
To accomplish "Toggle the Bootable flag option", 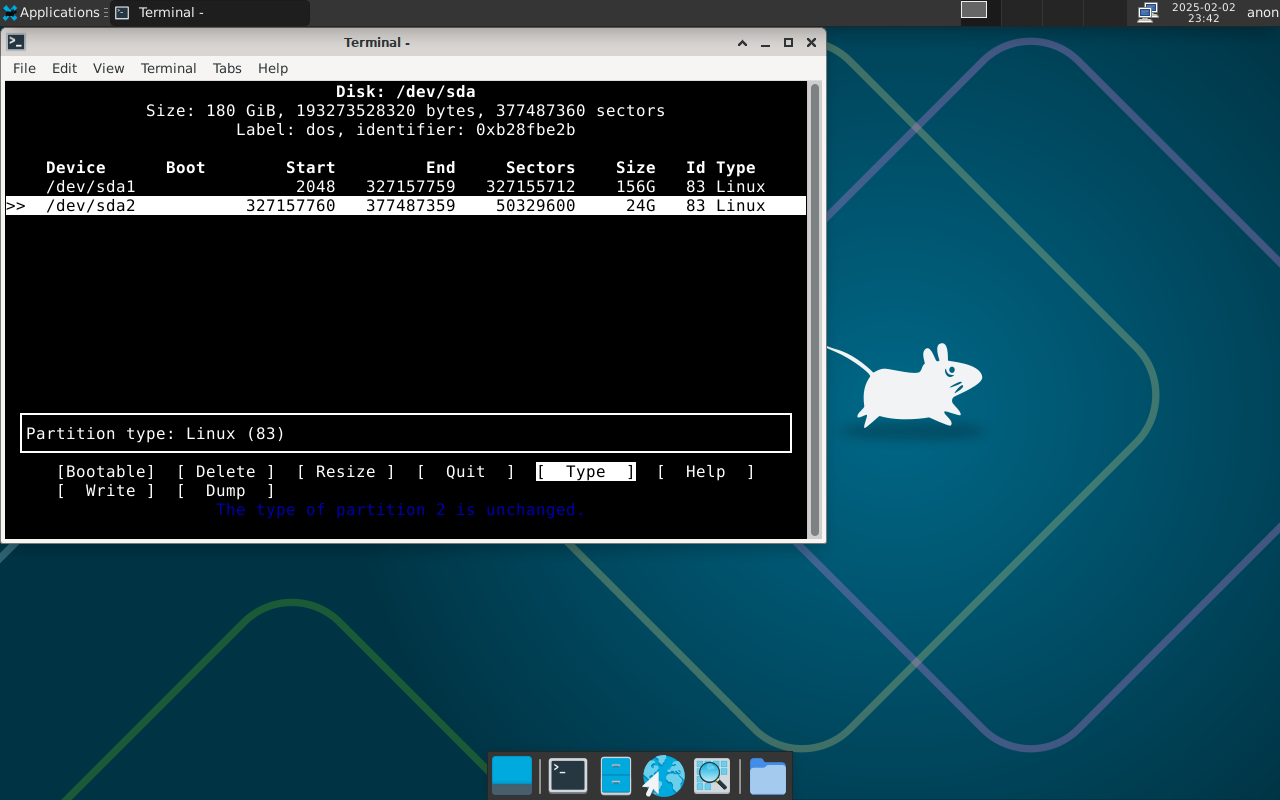I will tap(106, 472).
